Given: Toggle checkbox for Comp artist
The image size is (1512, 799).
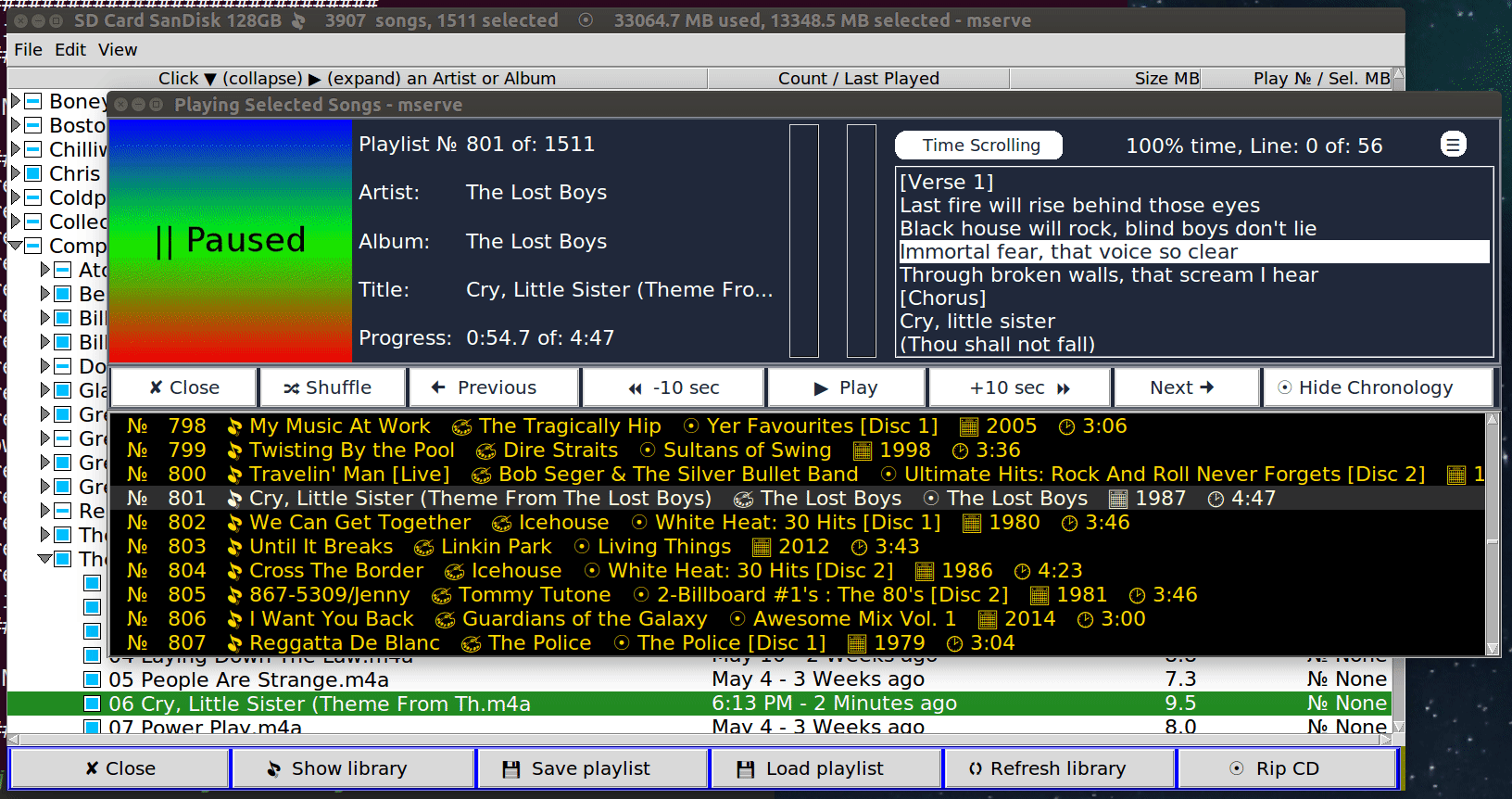Looking at the screenshot, I should pyautogui.click(x=33, y=246).
